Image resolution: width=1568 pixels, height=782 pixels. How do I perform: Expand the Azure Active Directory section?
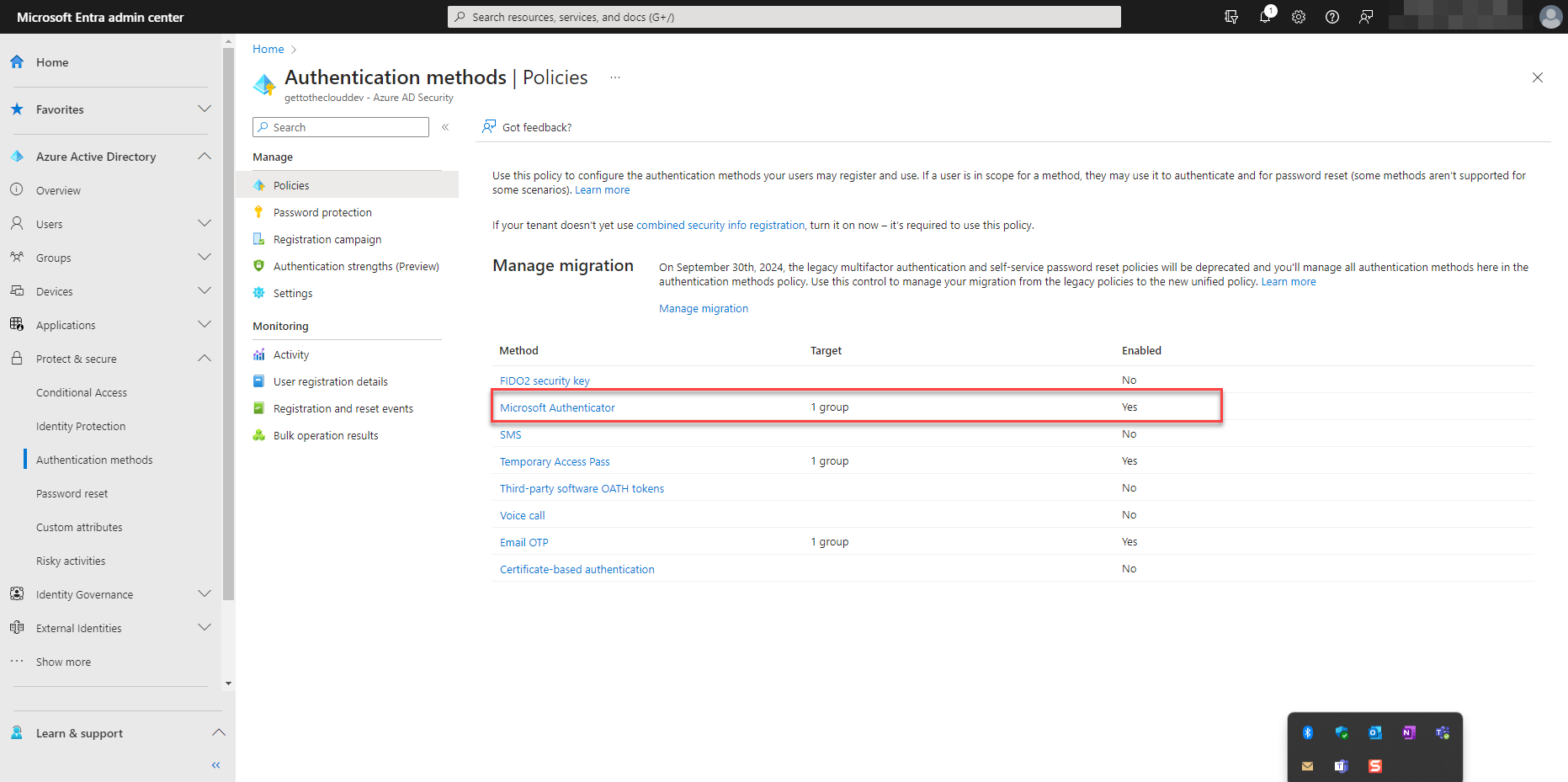(x=204, y=156)
